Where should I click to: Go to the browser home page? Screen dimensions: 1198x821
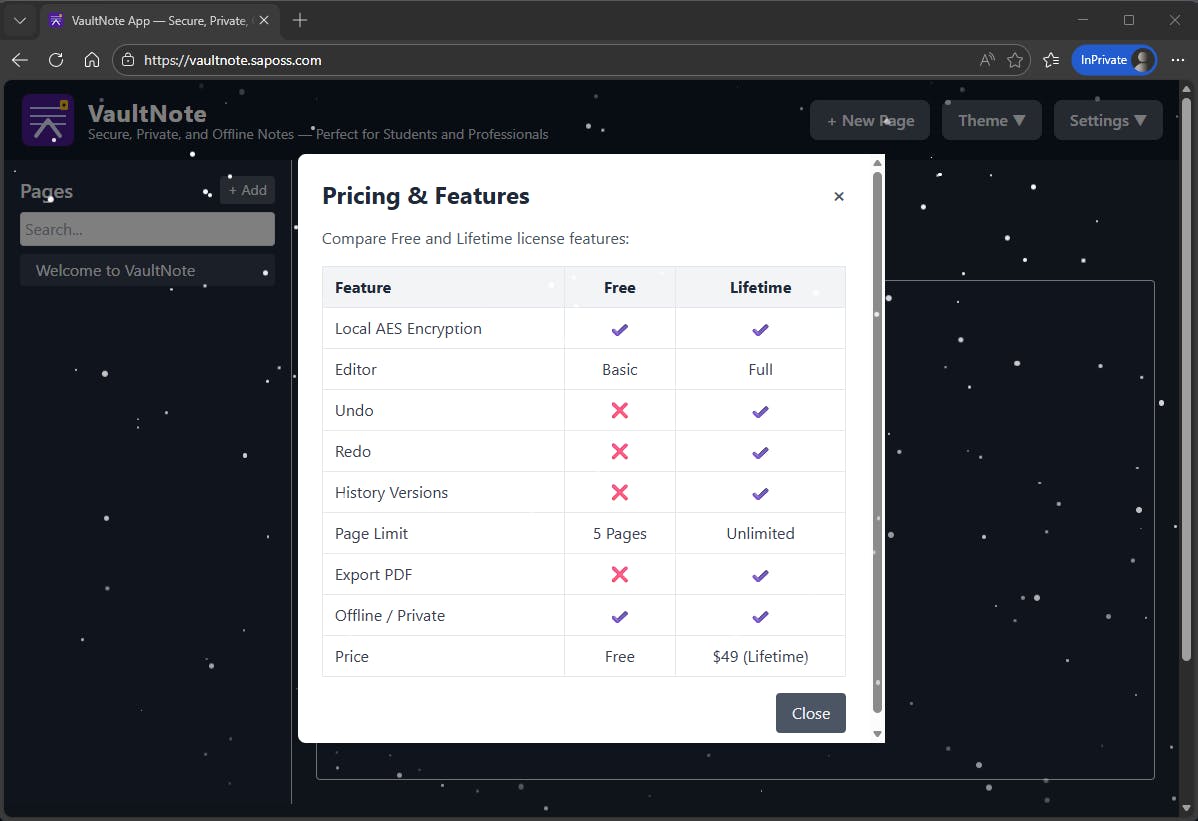(x=92, y=60)
